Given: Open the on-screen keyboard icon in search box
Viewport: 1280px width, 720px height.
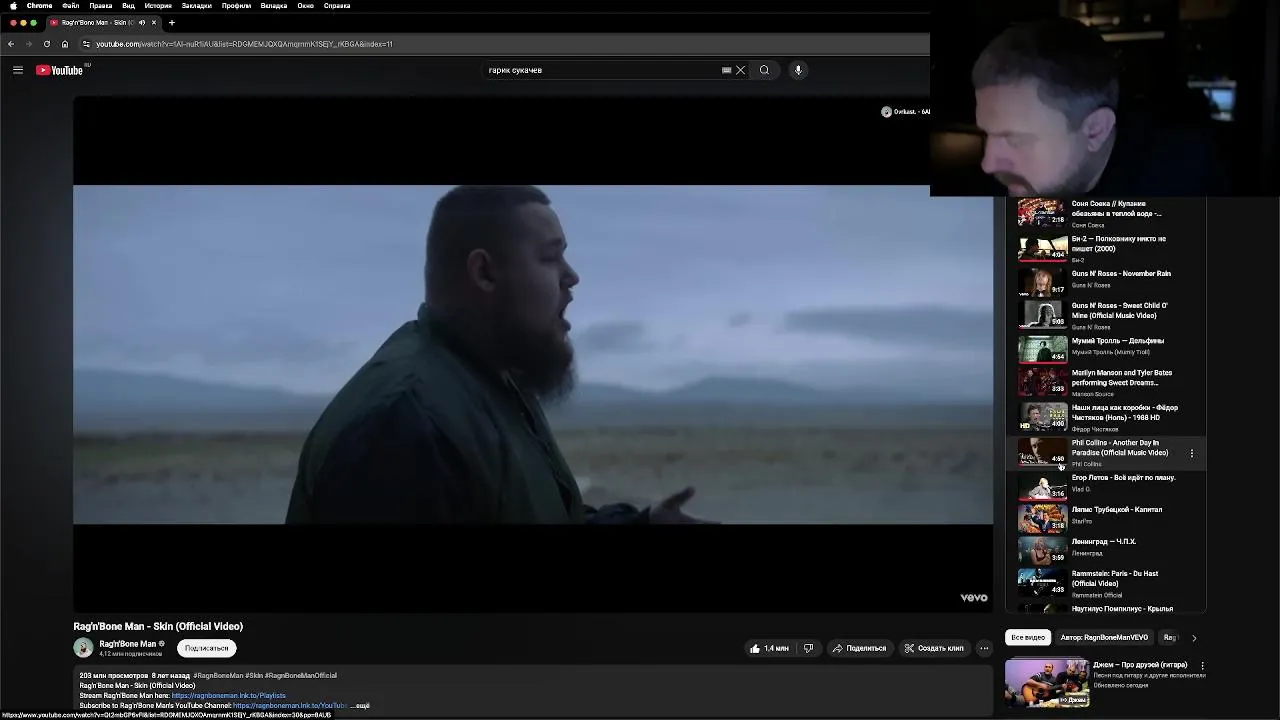Looking at the screenshot, I should [x=726, y=70].
